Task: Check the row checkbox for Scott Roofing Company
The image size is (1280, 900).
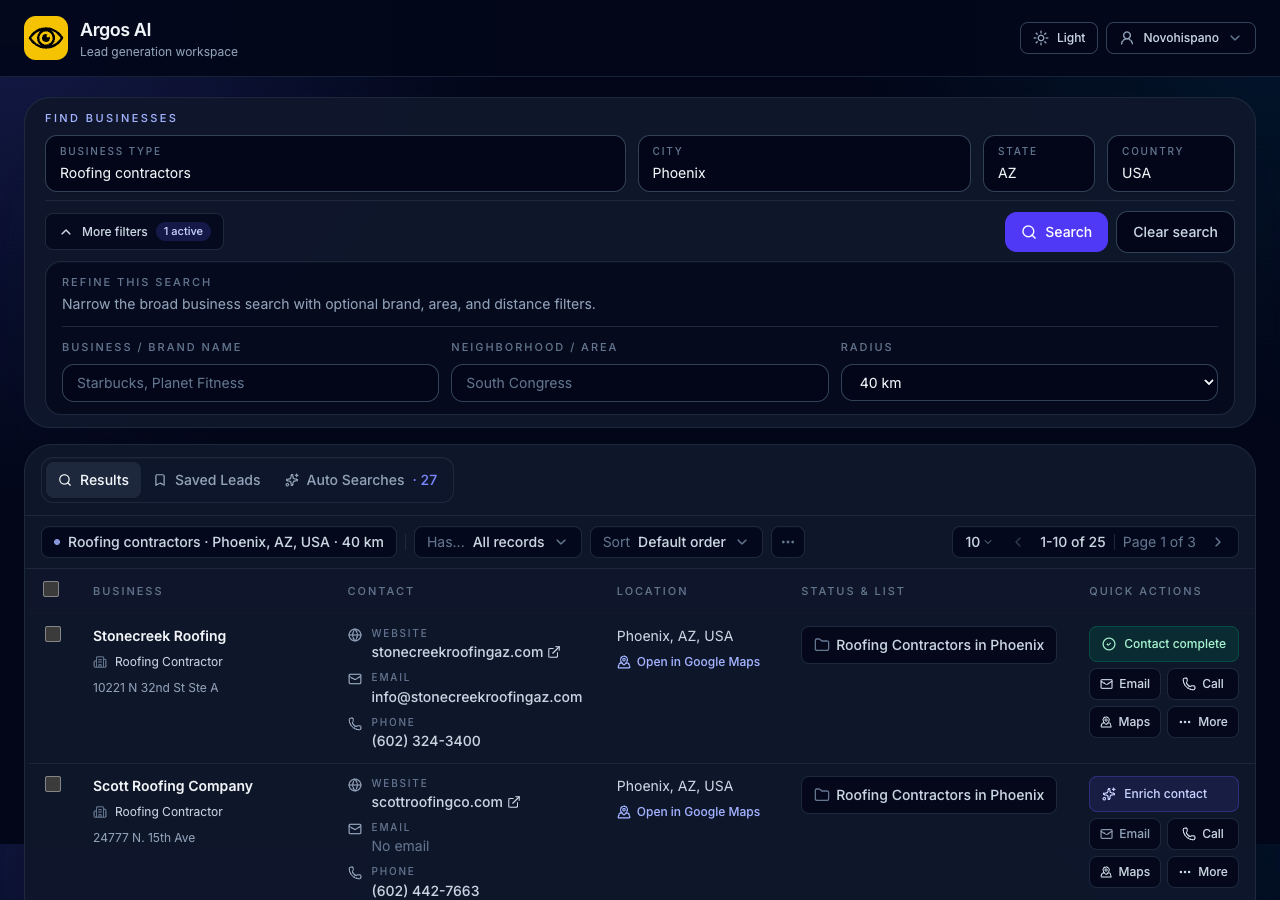Action: (53, 784)
